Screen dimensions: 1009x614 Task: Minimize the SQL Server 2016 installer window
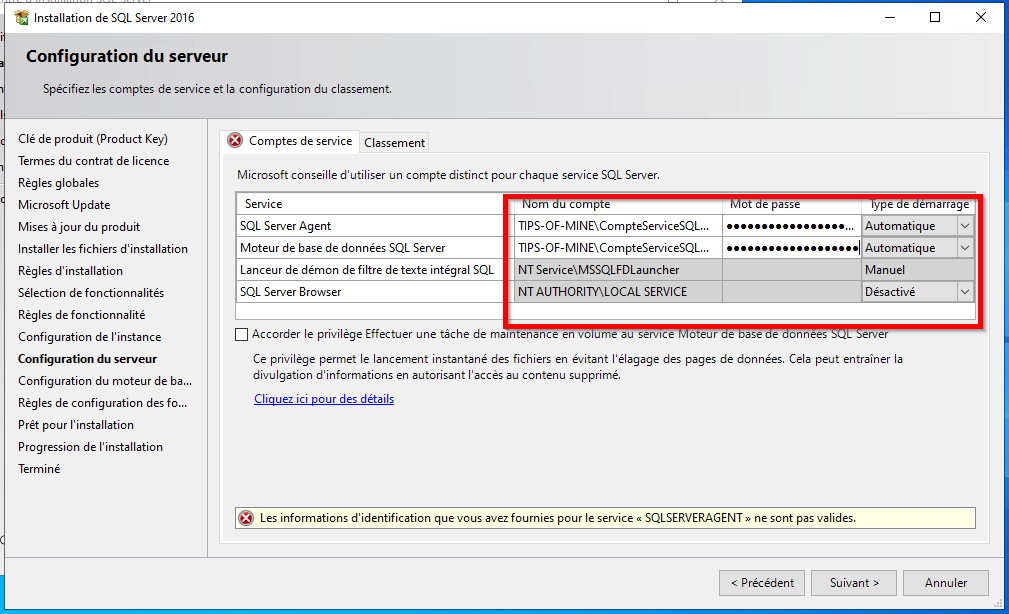[890, 17]
